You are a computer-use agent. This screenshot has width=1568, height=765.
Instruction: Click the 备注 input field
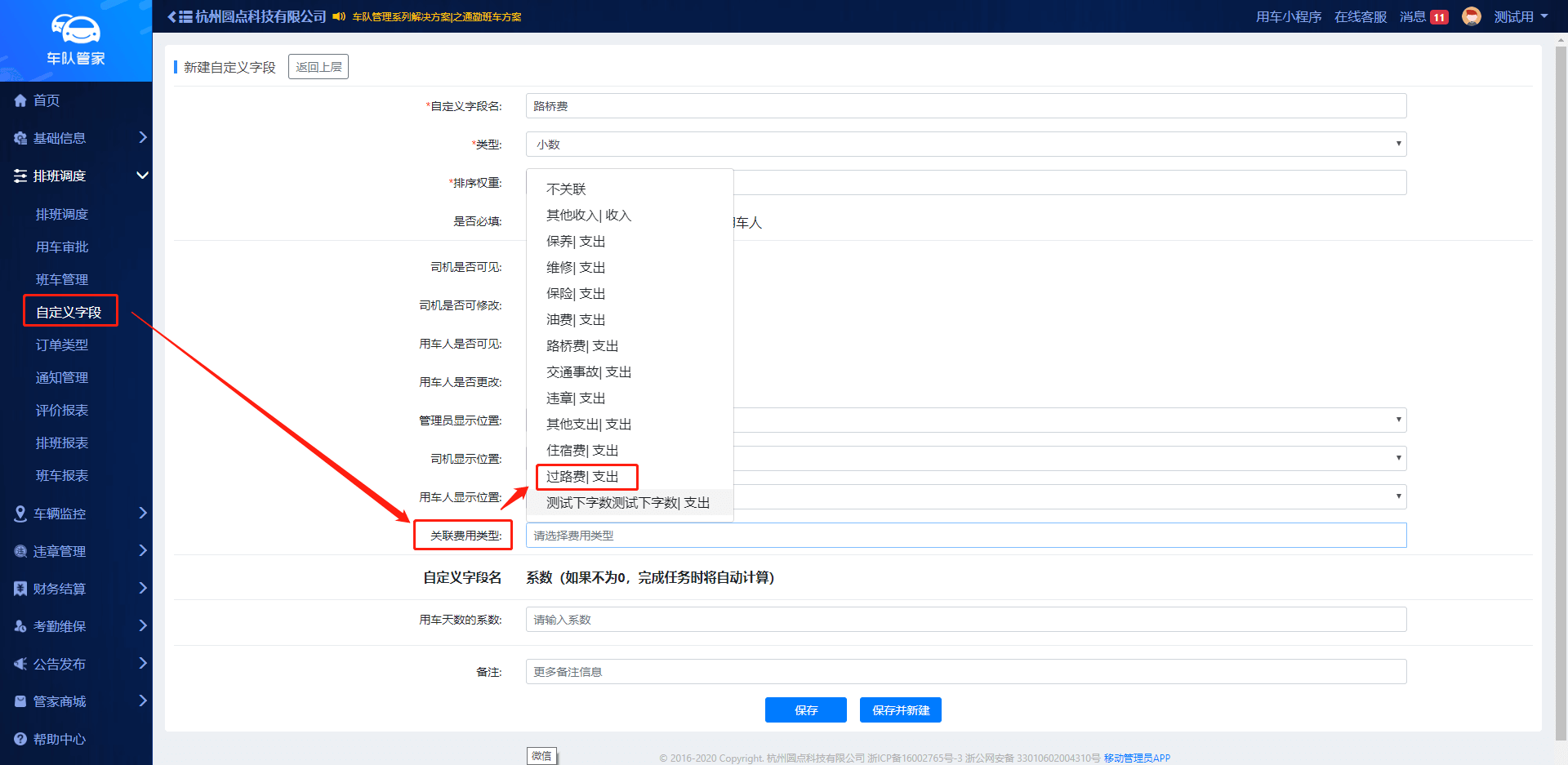pos(965,672)
